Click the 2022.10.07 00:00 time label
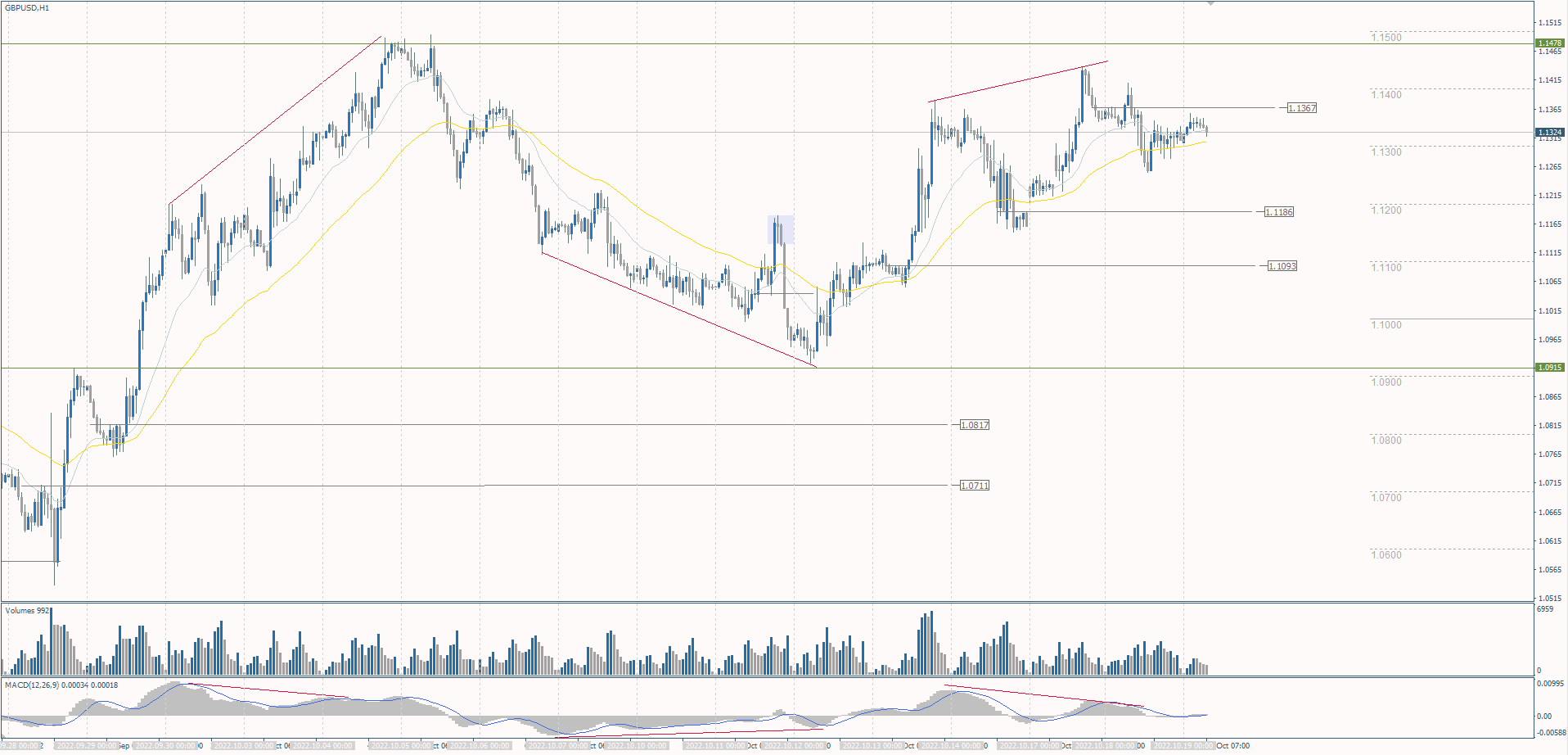 pyautogui.click(x=557, y=746)
